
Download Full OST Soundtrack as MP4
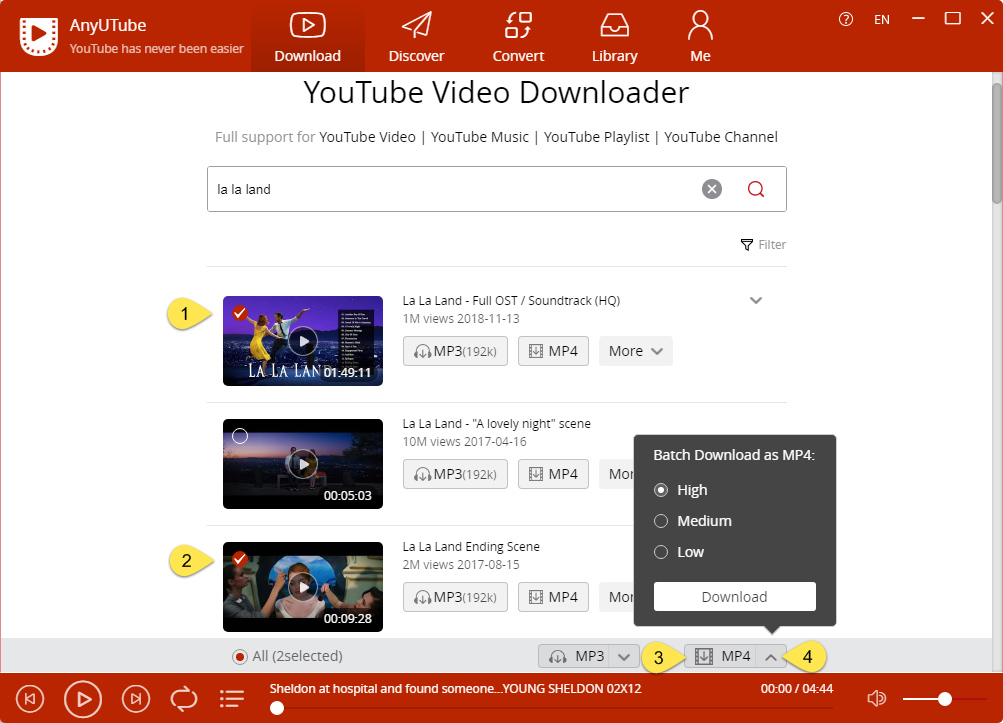point(553,351)
